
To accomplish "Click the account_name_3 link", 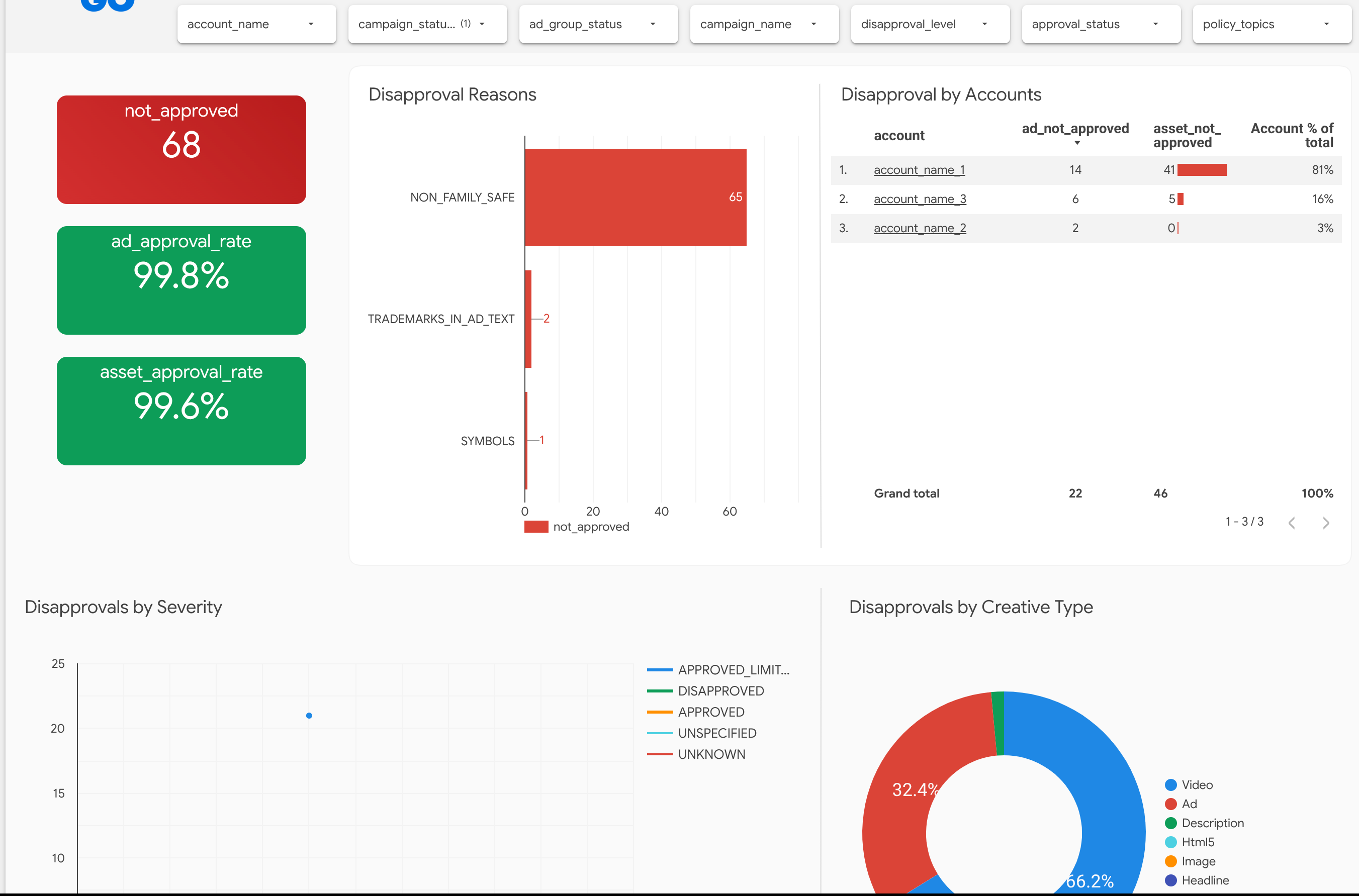I will pos(920,199).
